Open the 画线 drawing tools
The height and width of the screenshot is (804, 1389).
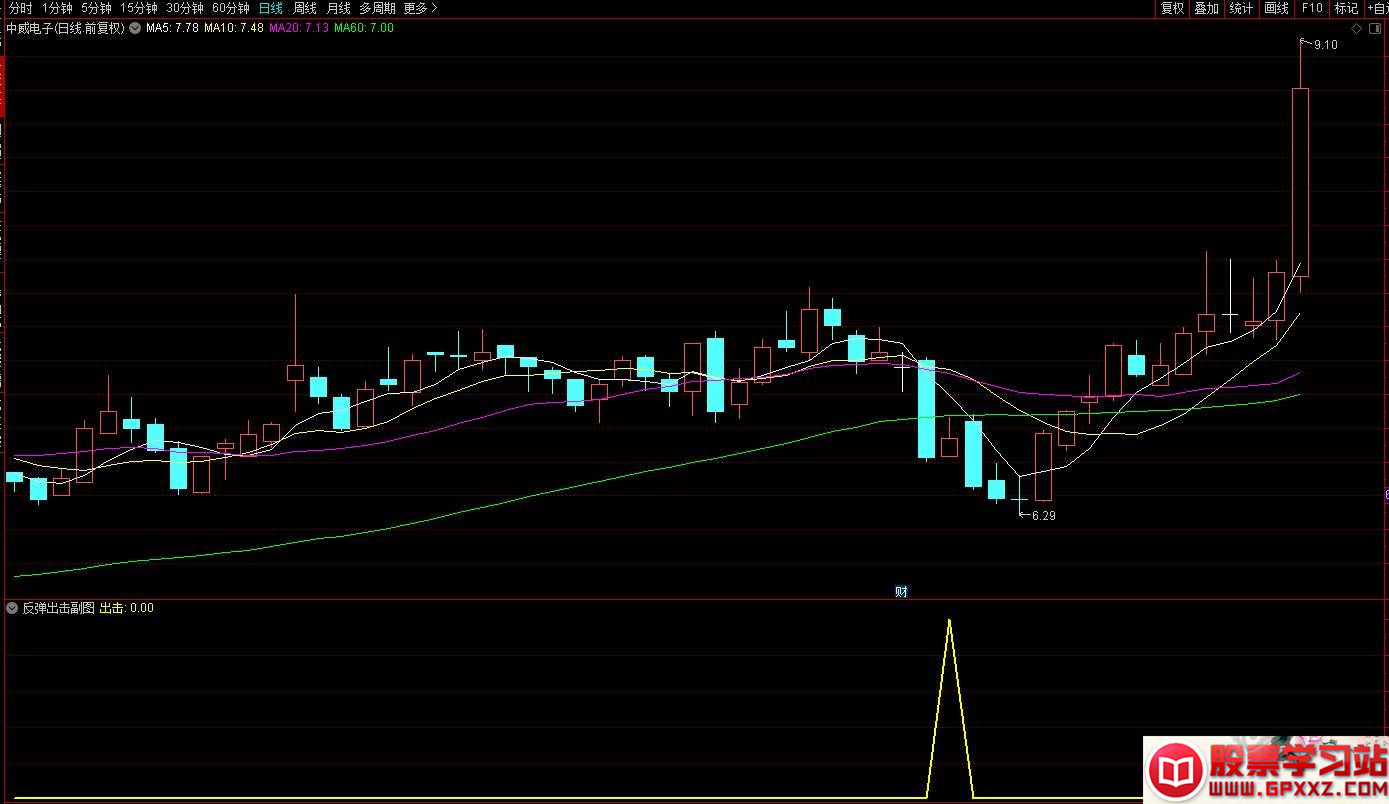click(1277, 8)
